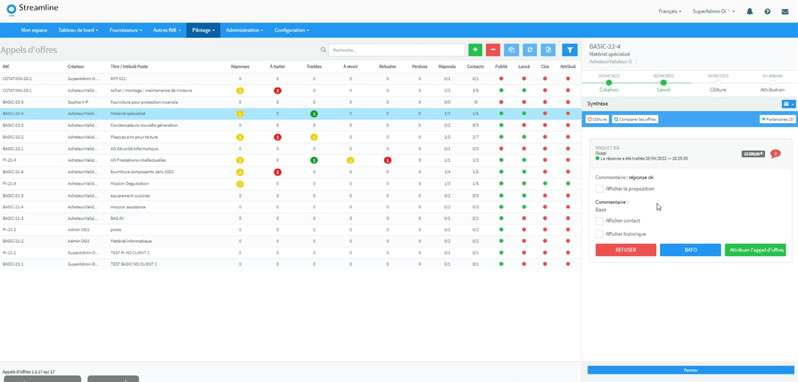
Task: Enable Afficher la proposition checkbox
Action: coord(600,189)
